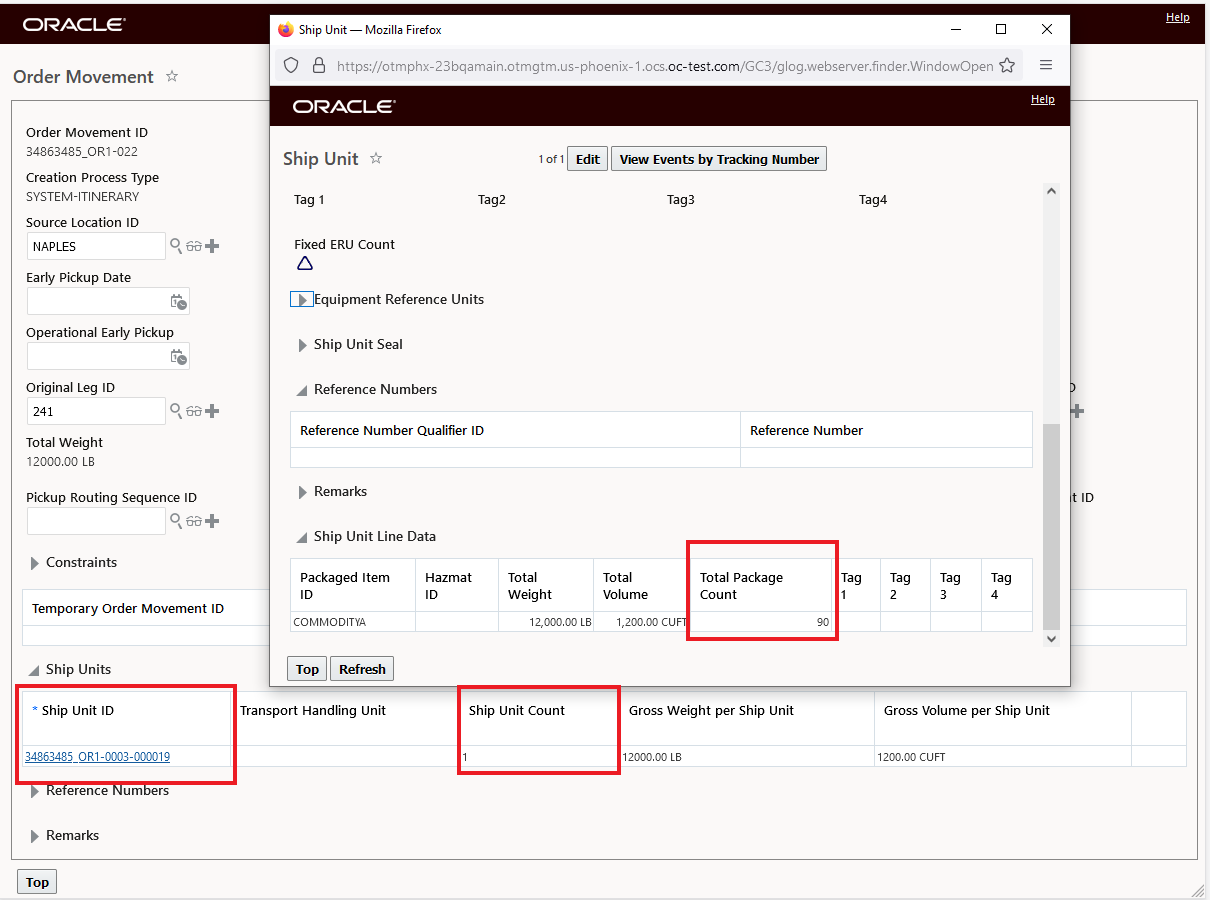Click Help link in Ship Unit popup
This screenshot has width=1210, height=900.
[x=1043, y=99]
